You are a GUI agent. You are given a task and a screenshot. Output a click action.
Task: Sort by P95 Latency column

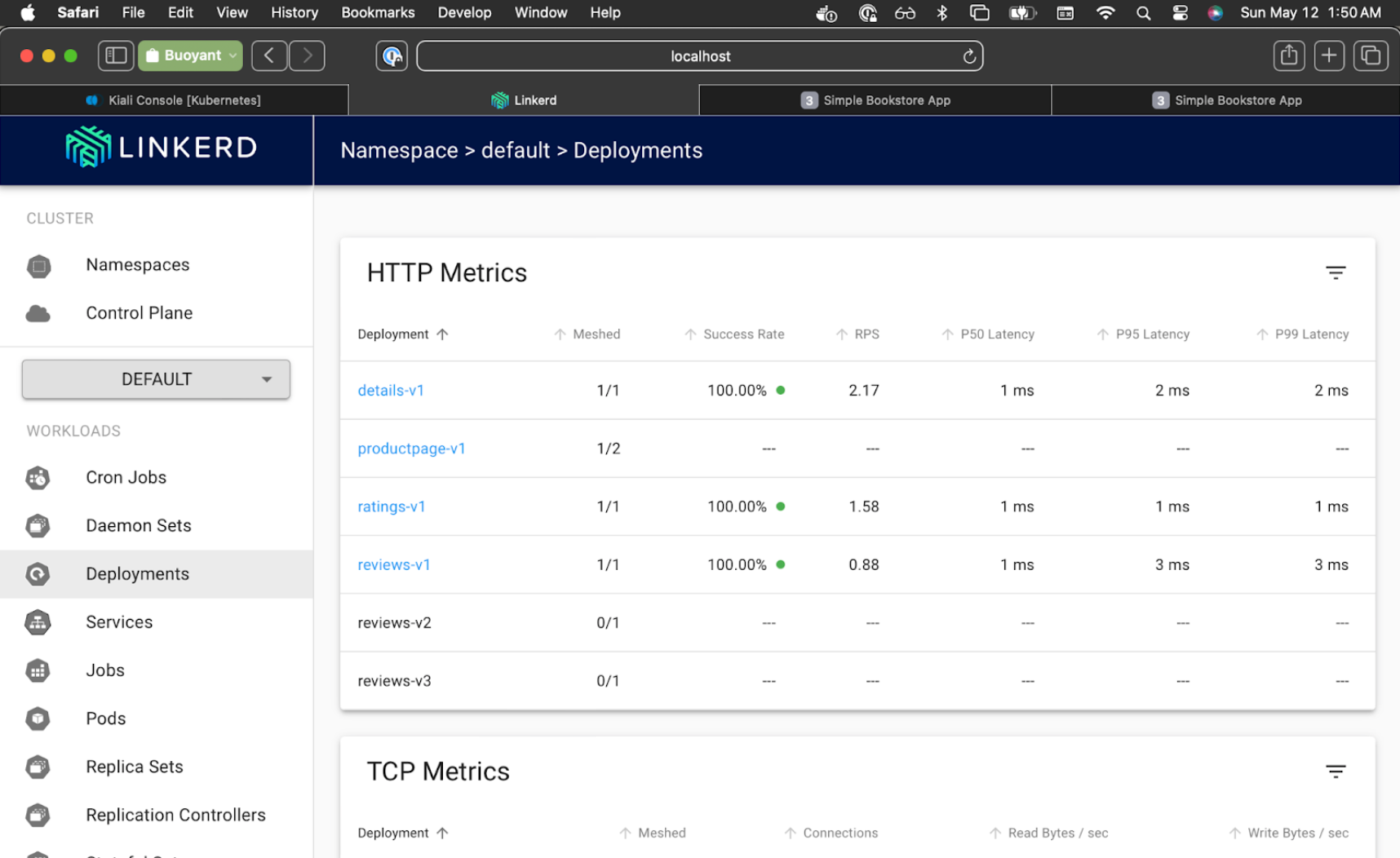(x=1143, y=334)
